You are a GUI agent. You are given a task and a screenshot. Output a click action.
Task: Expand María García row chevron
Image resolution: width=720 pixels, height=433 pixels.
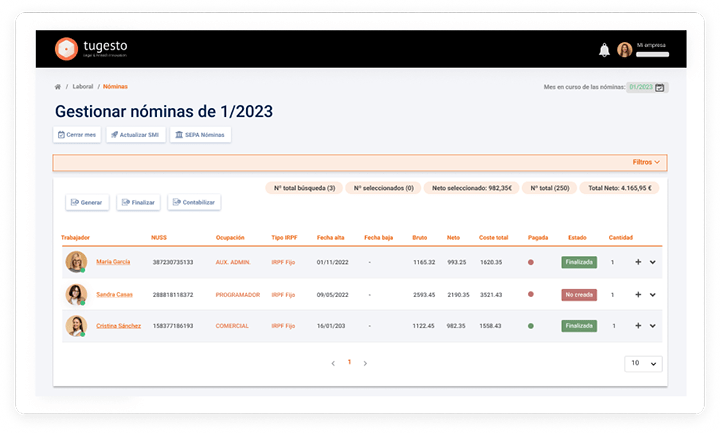click(652, 262)
